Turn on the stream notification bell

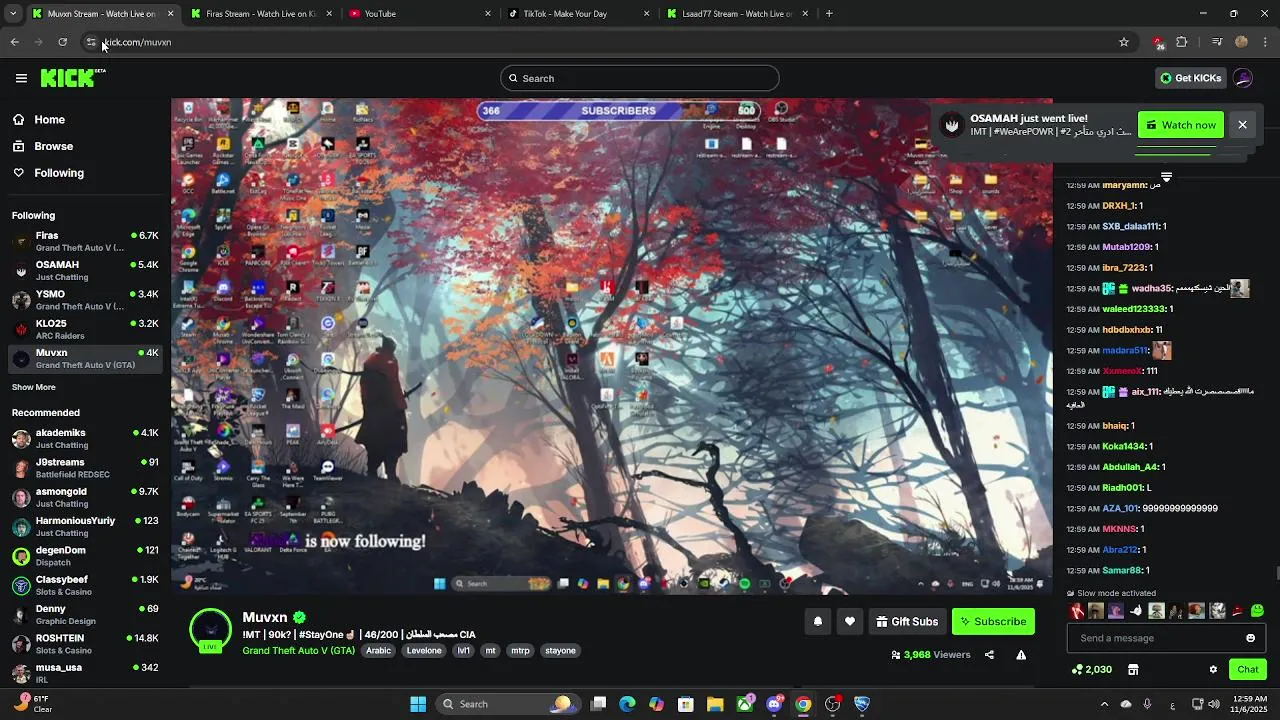tap(818, 622)
